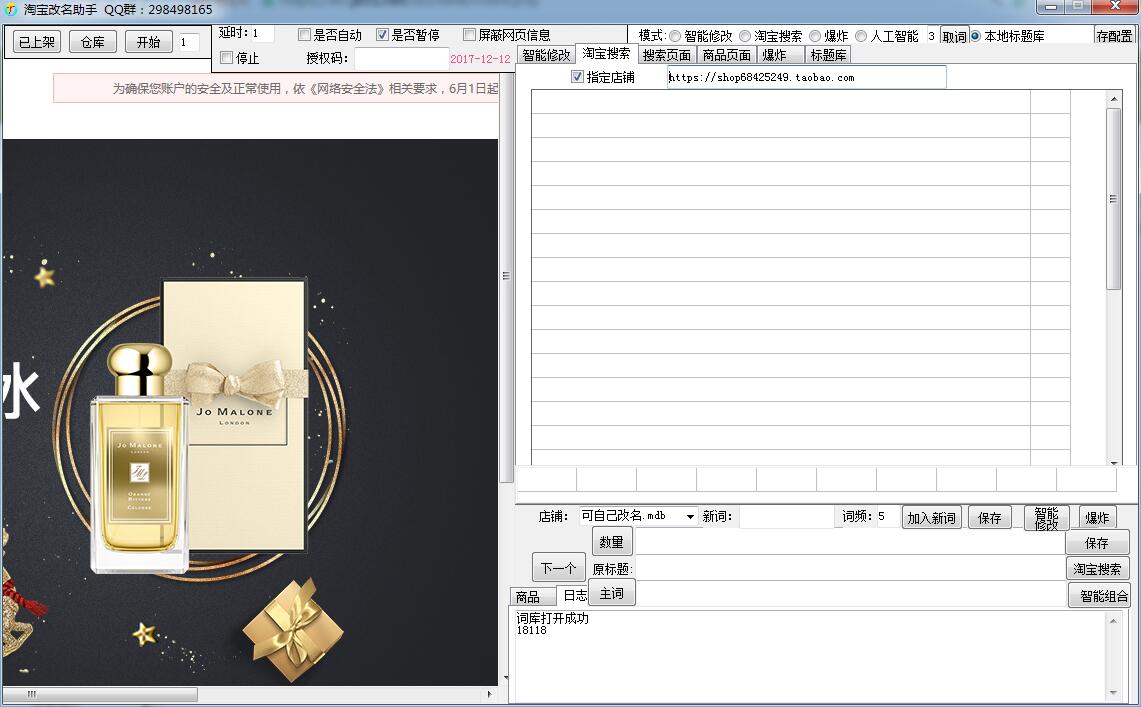Click the vertical splitter grip handle
Image resolution: width=1141 pixels, height=707 pixels.
(x=506, y=276)
